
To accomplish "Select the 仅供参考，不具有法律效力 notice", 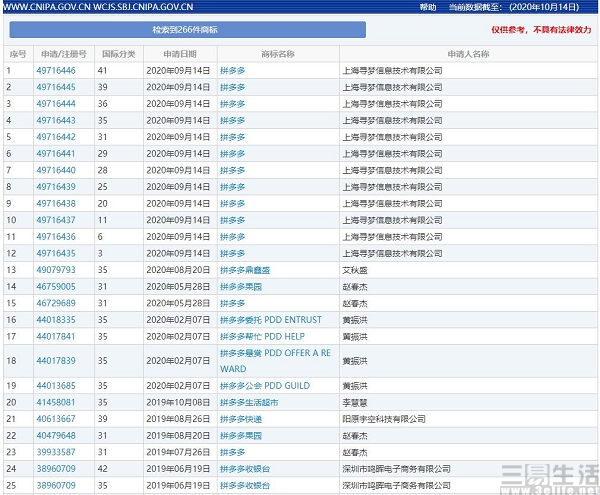I will (x=541, y=29).
